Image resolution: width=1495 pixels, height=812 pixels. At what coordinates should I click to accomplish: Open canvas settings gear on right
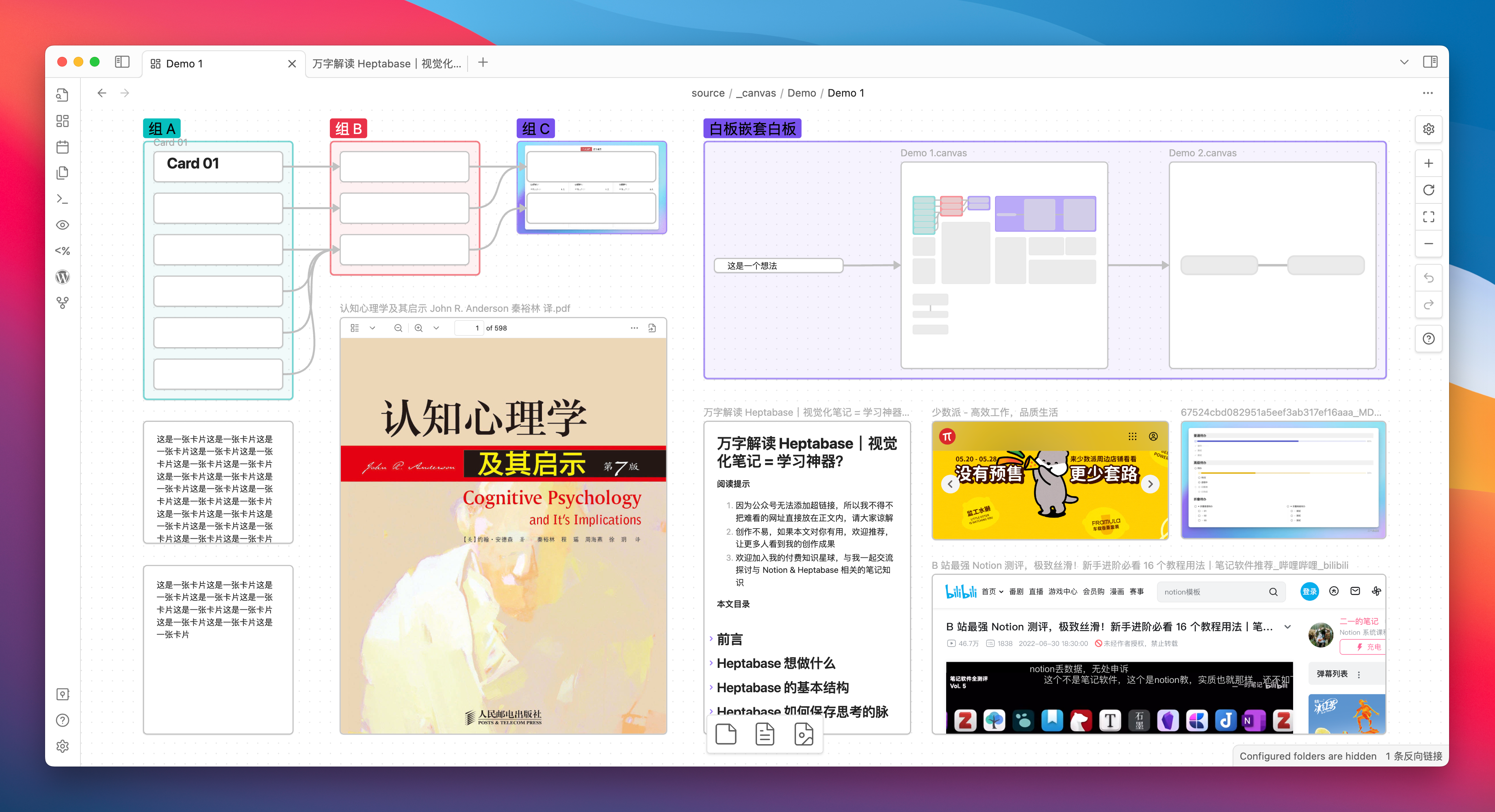click(1429, 130)
